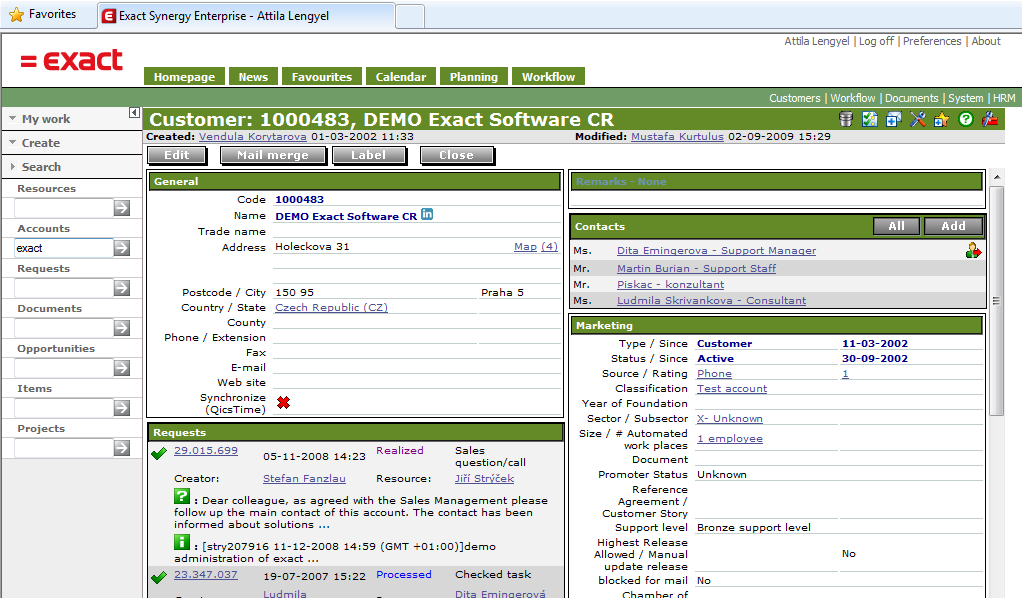The height and width of the screenshot is (598, 1022).
Task: Open Stefan Fanzlau creator link
Action: point(304,478)
